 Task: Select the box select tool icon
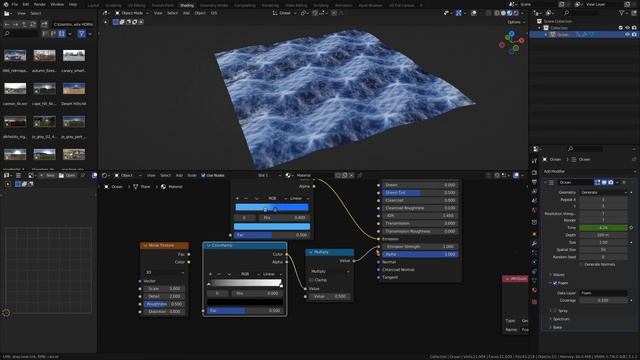point(116,22)
